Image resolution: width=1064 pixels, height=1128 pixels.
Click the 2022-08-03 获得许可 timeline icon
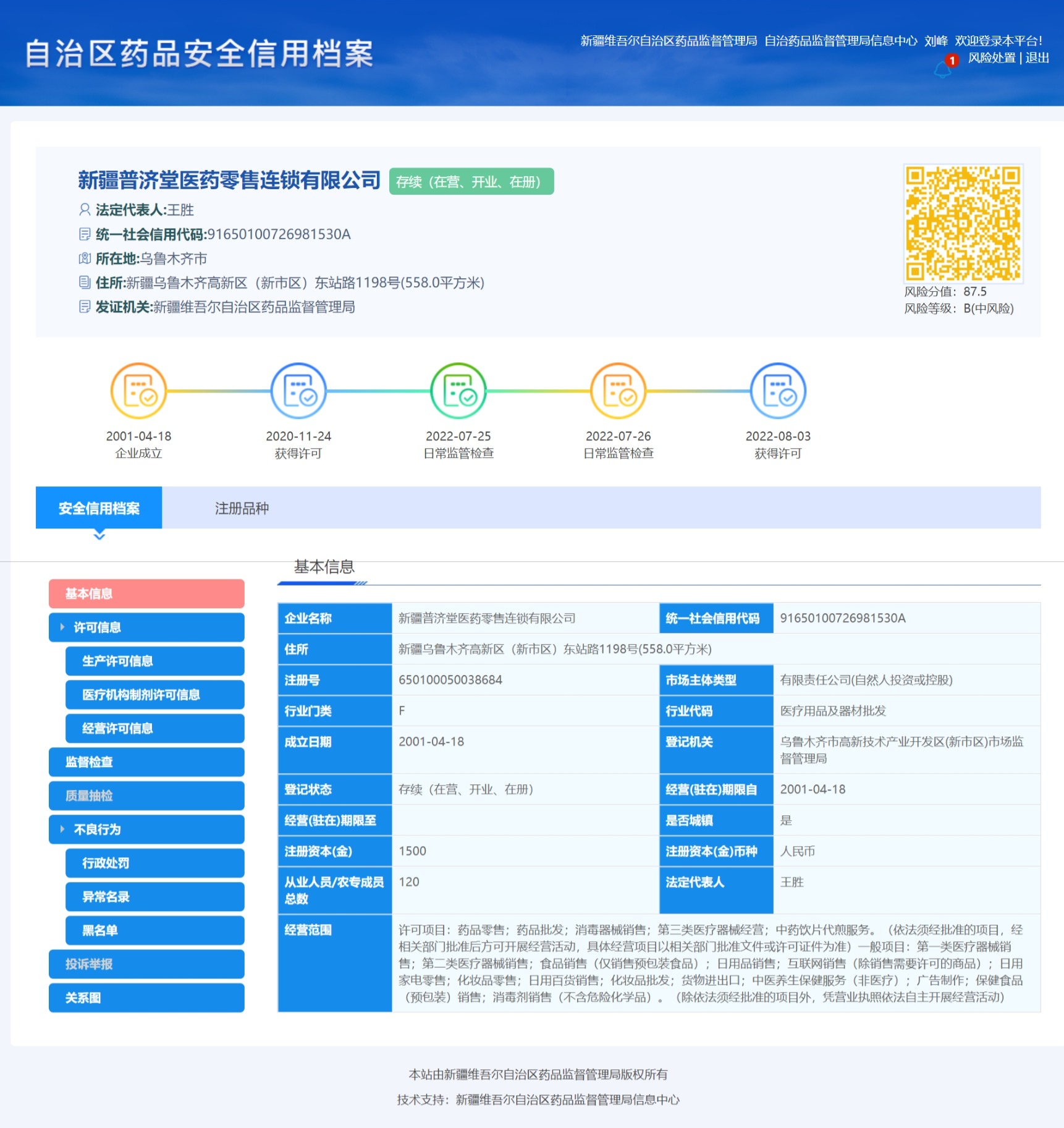click(778, 391)
